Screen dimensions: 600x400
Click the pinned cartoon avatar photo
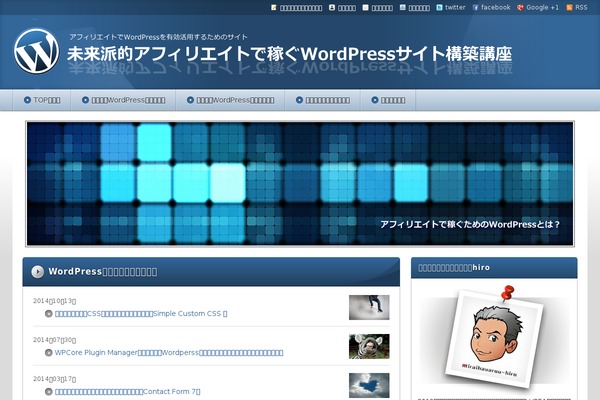click(x=494, y=337)
